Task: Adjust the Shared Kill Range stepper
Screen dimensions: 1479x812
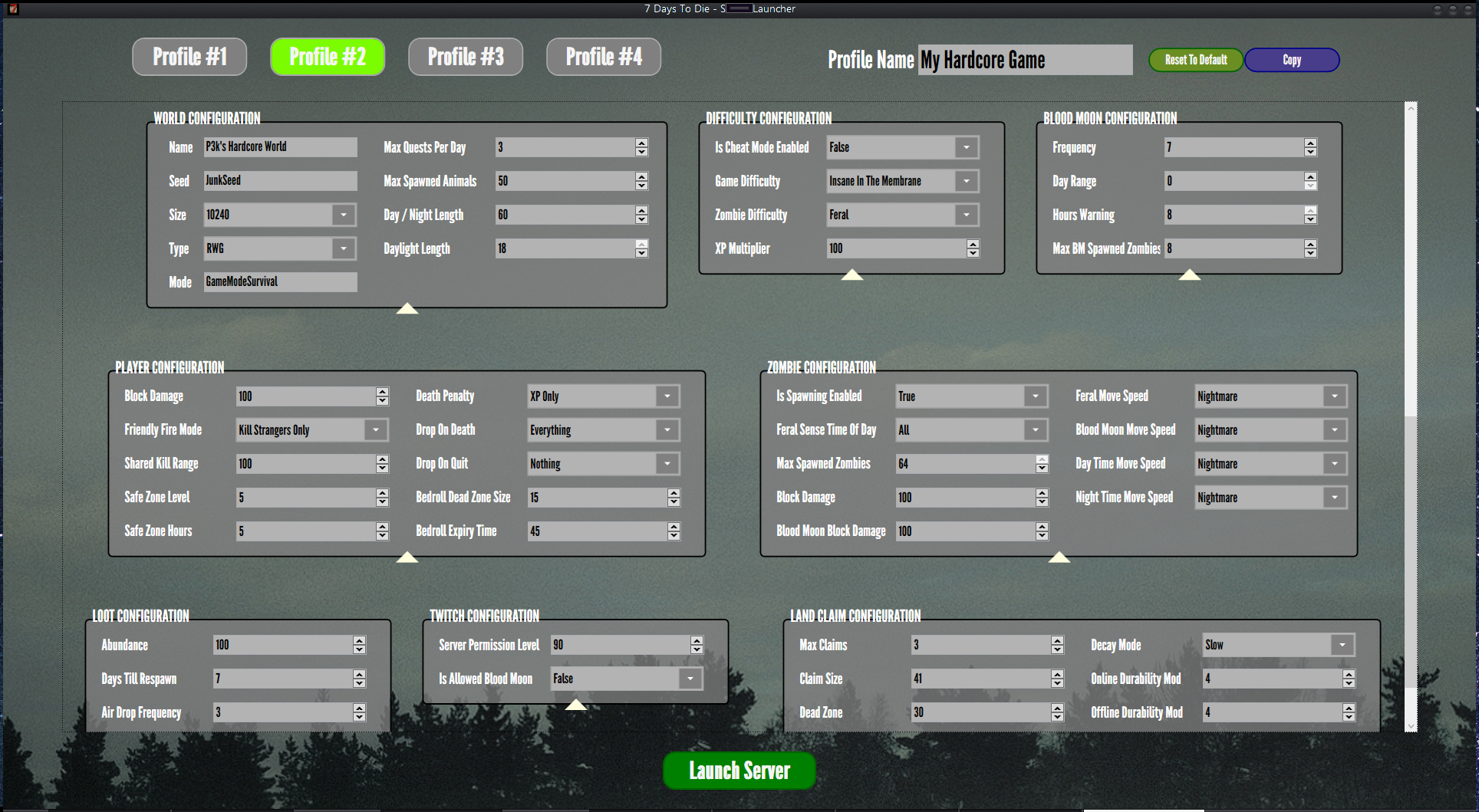Action: coord(383,464)
